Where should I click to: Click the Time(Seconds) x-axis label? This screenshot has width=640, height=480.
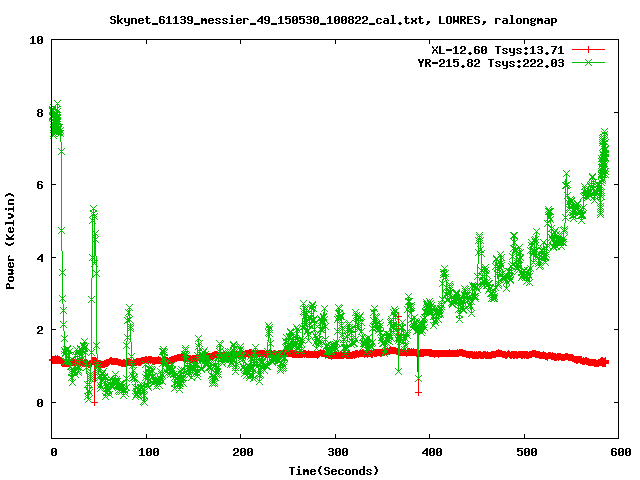(334, 470)
